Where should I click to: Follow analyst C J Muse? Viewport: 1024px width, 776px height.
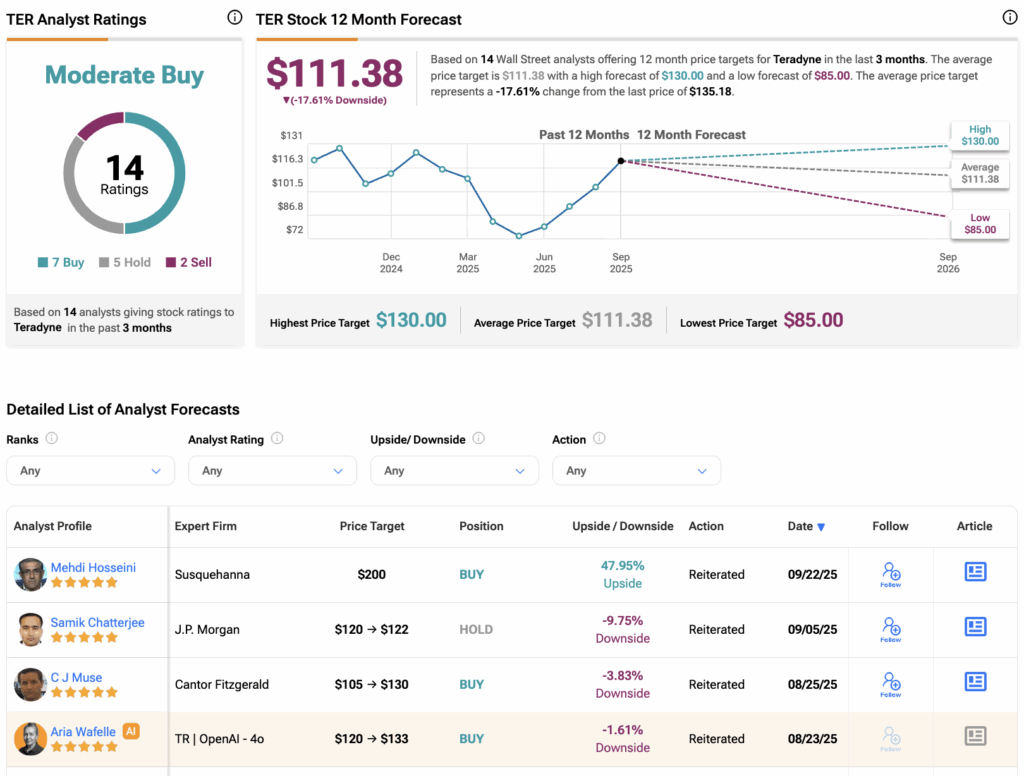891,684
